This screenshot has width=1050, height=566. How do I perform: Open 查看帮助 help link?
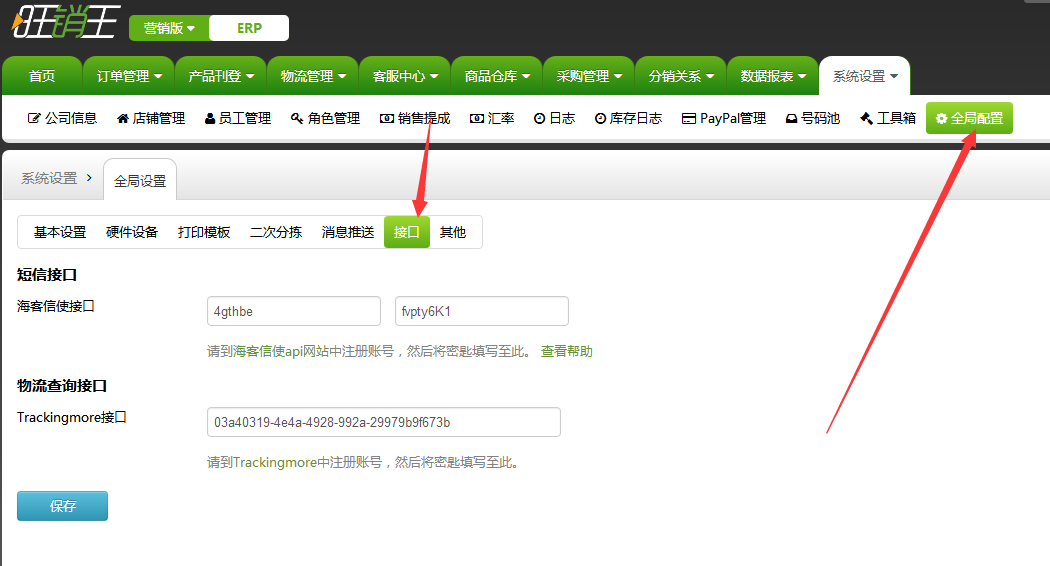[x=567, y=352]
